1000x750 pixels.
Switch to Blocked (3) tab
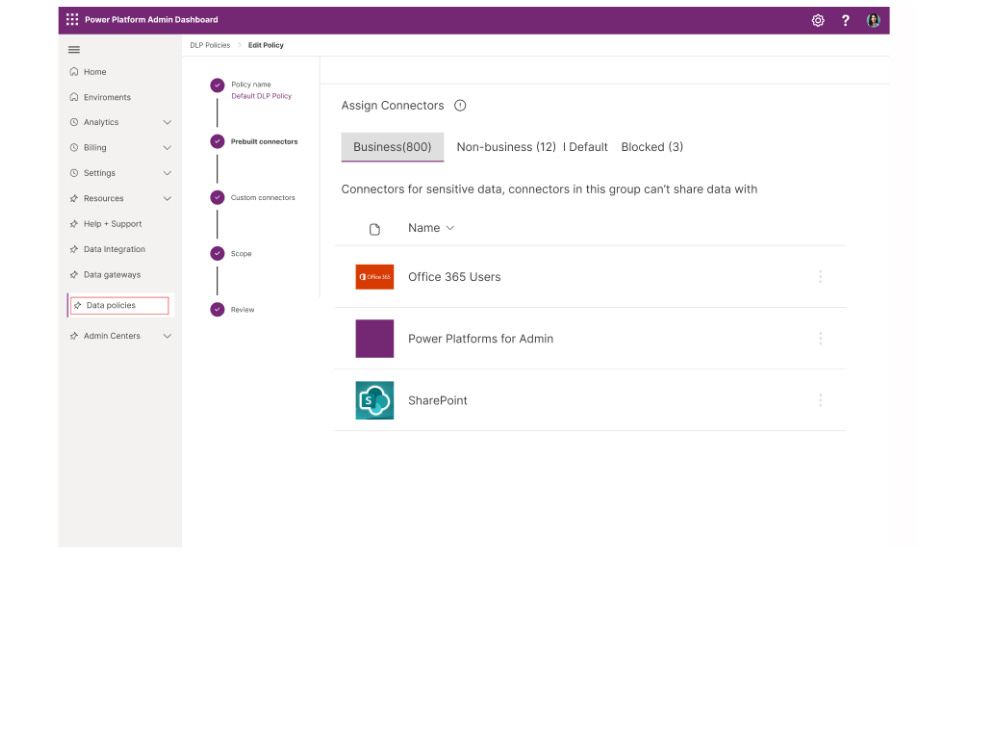[652, 147]
